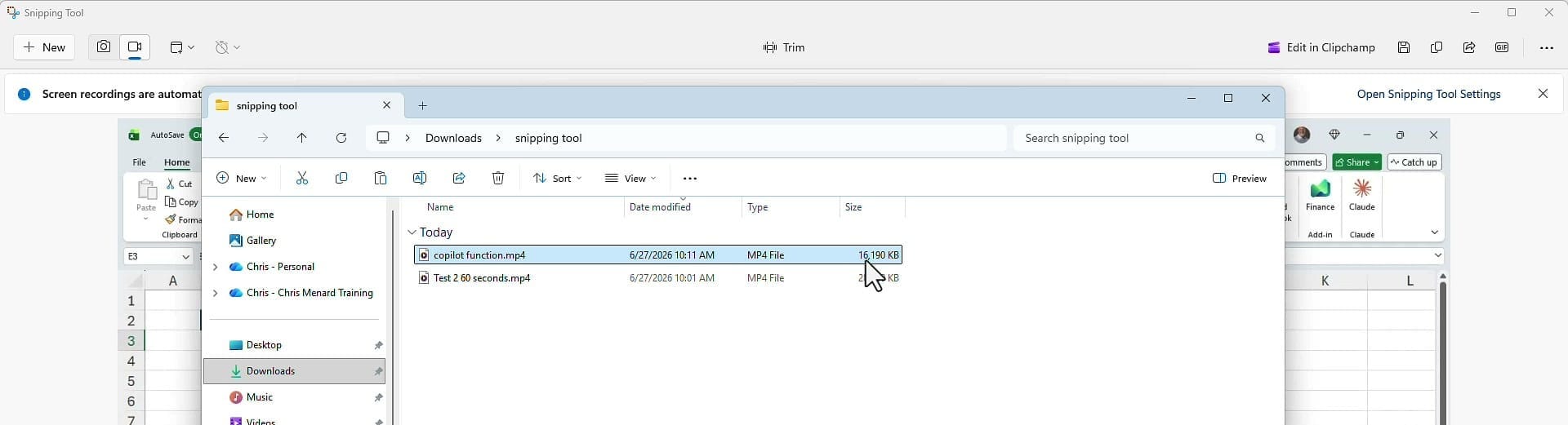The height and width of the screenshot is (425, 1568).
Task: Switch to Record video mode
Action: pos(136,47)
